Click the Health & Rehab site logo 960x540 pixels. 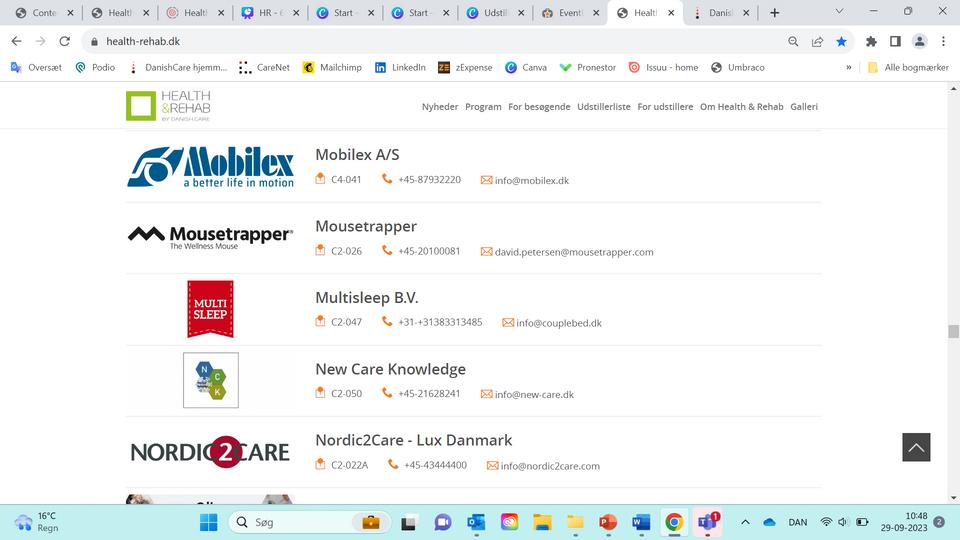(x=168, y=105)
